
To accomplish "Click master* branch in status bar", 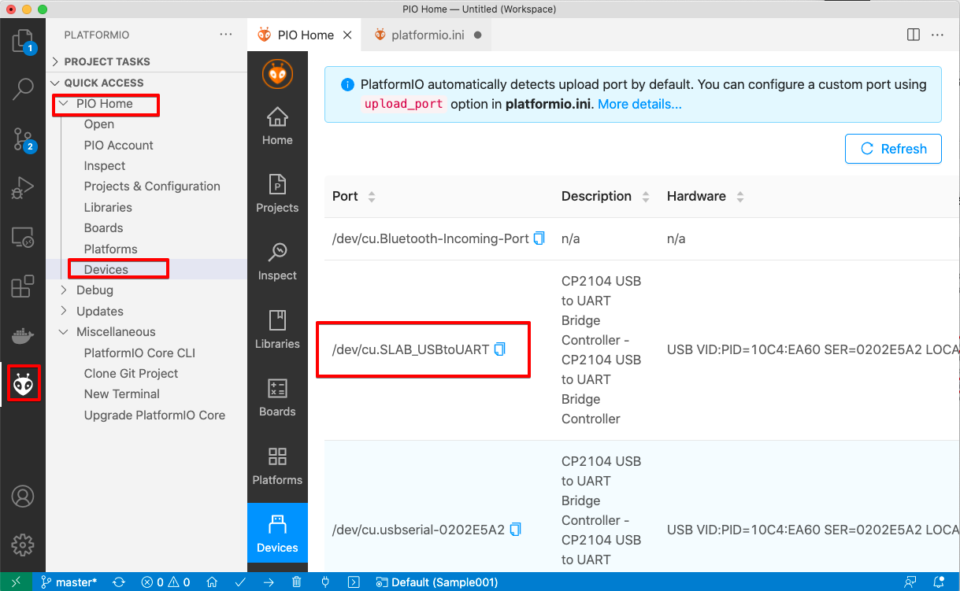I will (69, 582).
